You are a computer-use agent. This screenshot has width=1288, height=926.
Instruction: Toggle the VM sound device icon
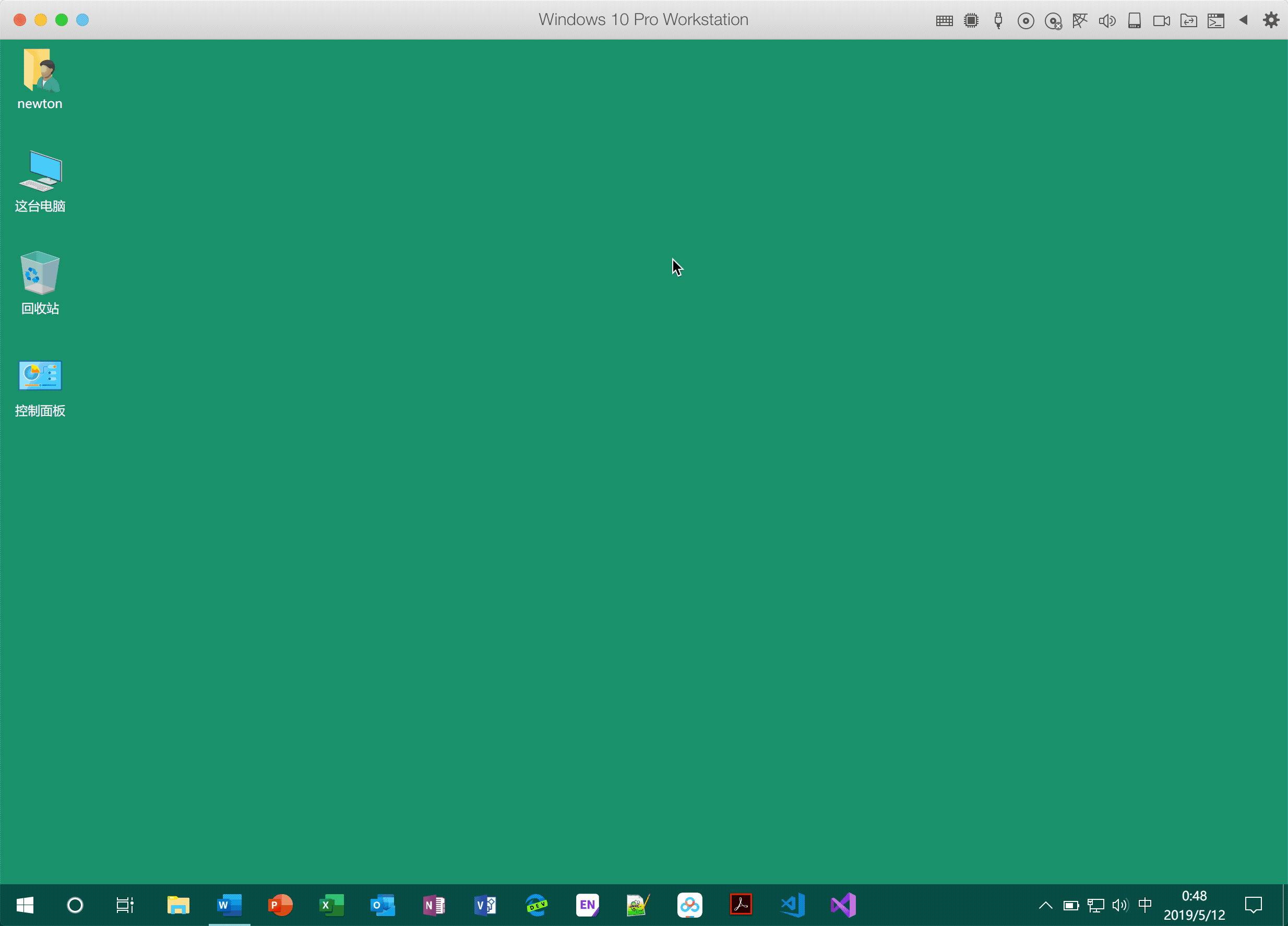[1107, 21]
